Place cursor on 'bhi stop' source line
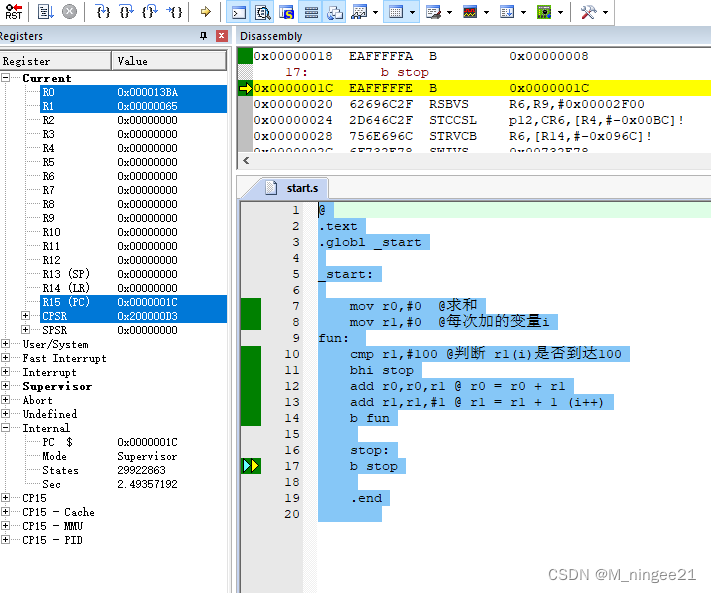 [381, 370]
